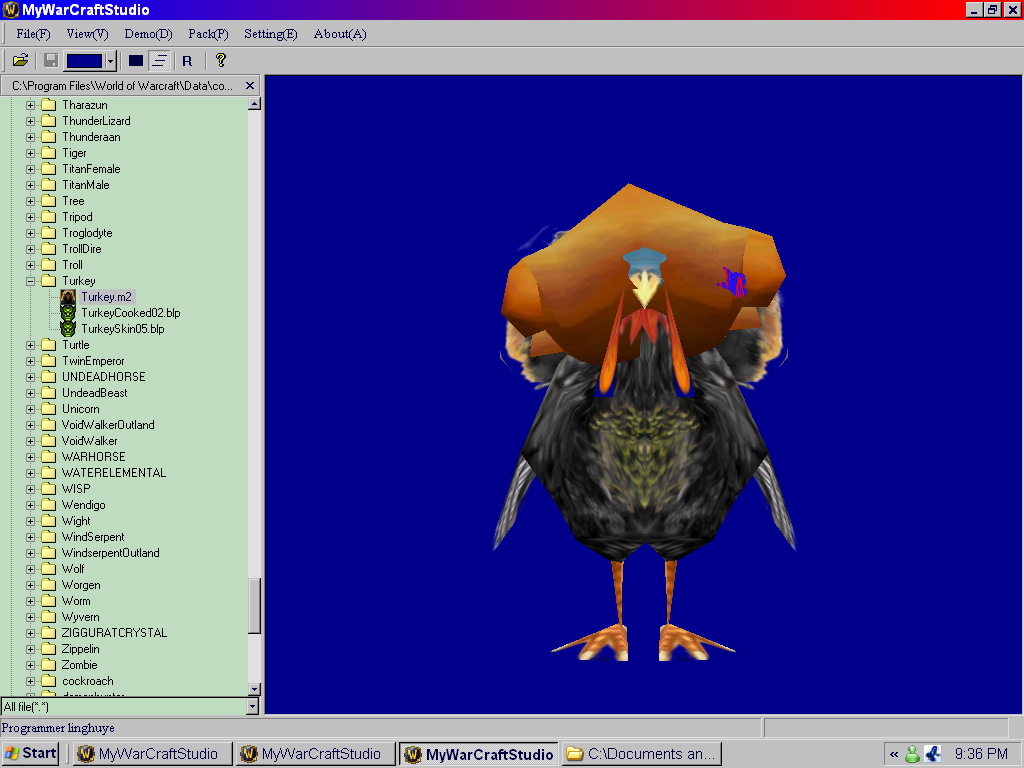Image resolution: width=1024 pixels, height=768 pixels.
Task: Toggle the lines view toolbar button
Action: [x=160, y=61]
